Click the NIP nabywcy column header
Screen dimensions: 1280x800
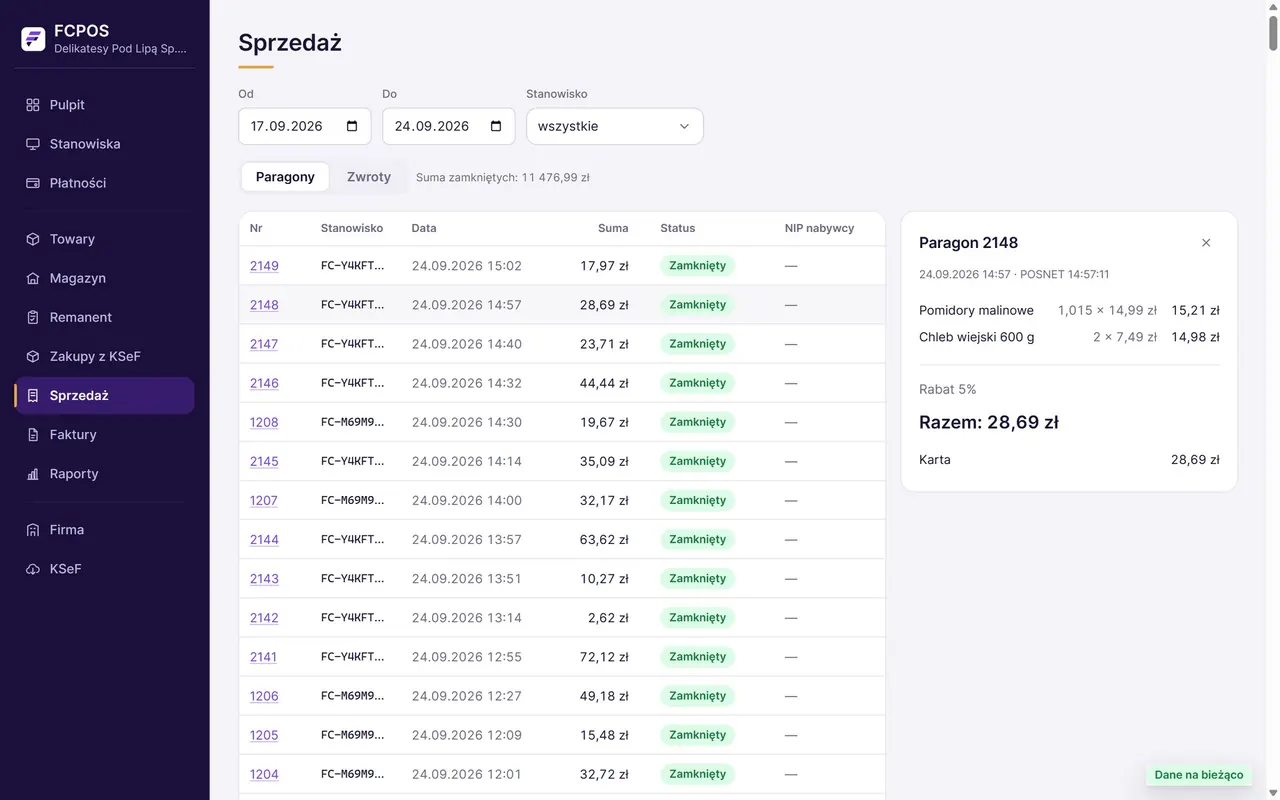pyautogui.click(x=819, y=228)
